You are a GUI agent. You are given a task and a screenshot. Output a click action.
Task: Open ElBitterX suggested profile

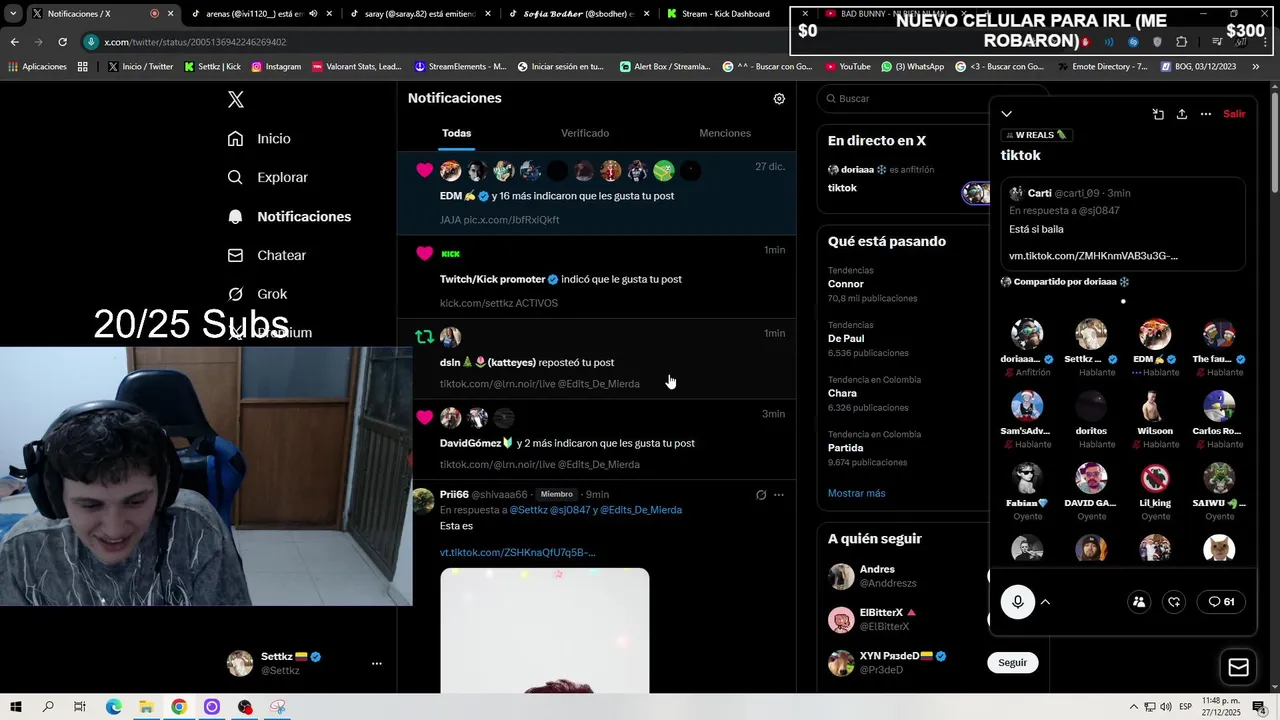coord(881,612)
